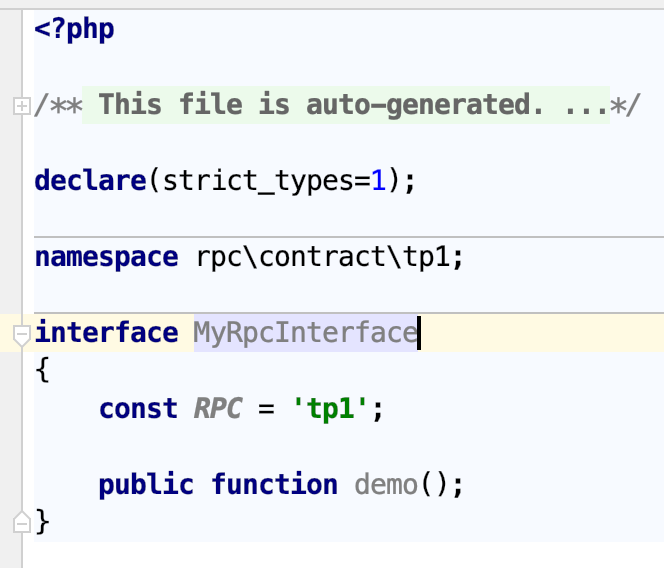The height and width of the screenshot is (568, 664).
Task: Click the demo method name
Action: (x=386, y=485)
